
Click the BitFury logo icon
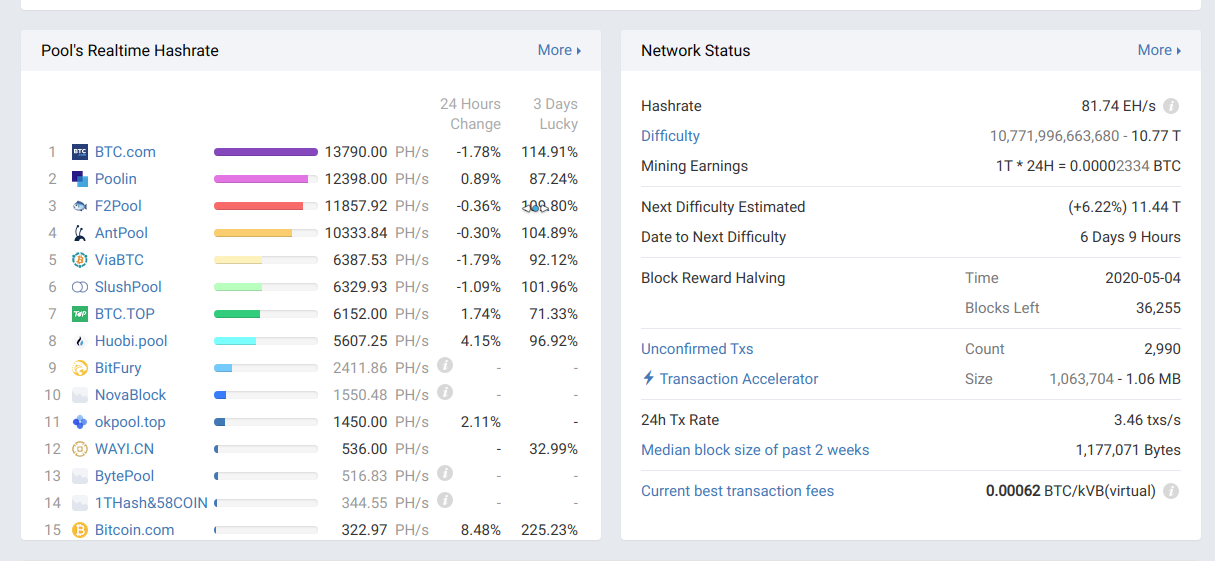80,368
